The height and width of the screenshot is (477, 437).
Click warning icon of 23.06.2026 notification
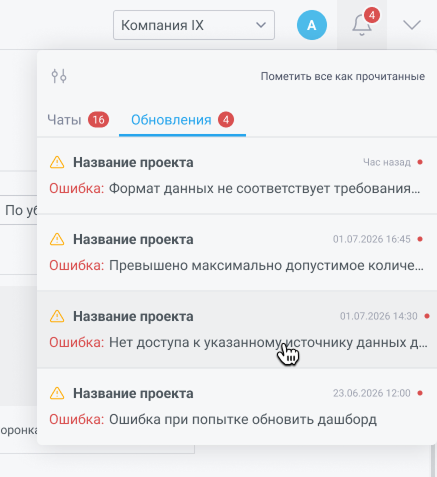[x=57, y=393]
